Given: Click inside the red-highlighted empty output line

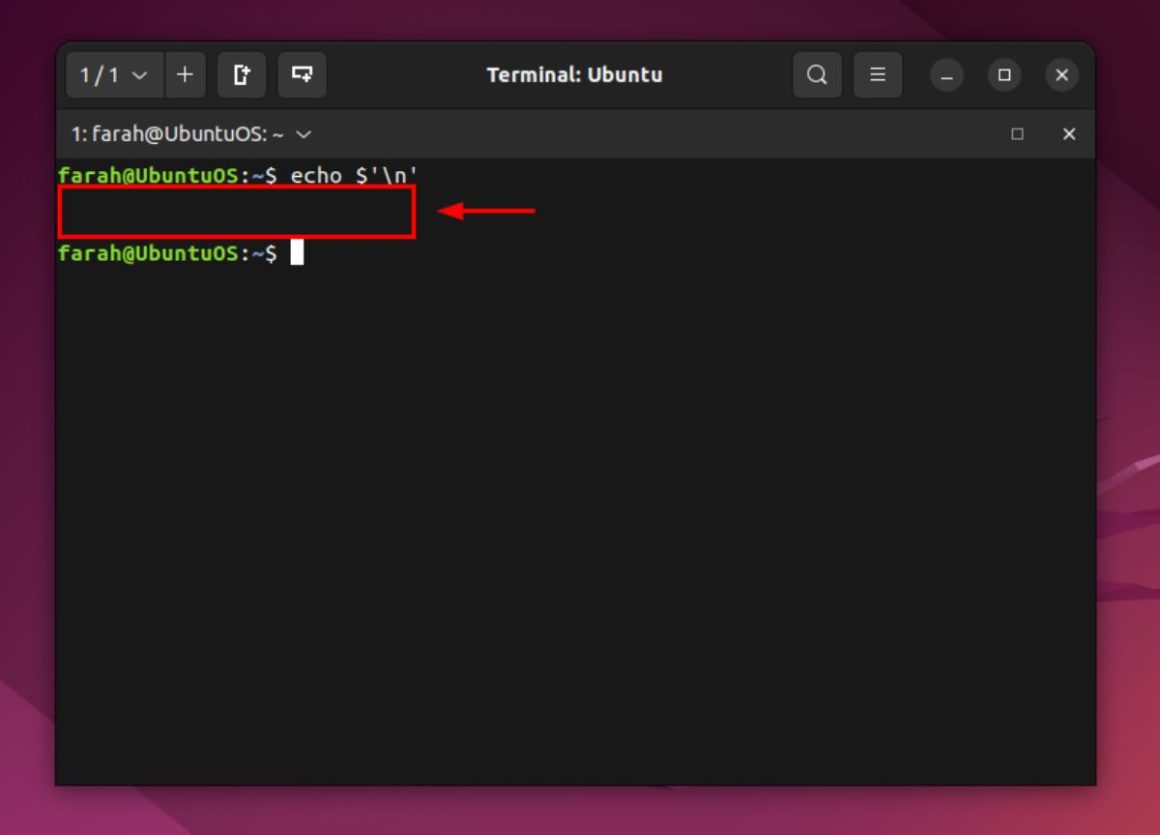Looking at the screenshot, I should click(237, 211).
